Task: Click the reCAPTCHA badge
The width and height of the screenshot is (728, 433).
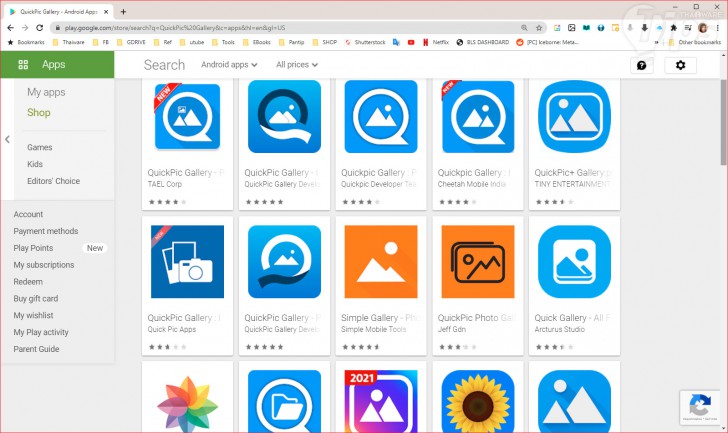Action: click(x=700, y=407)
